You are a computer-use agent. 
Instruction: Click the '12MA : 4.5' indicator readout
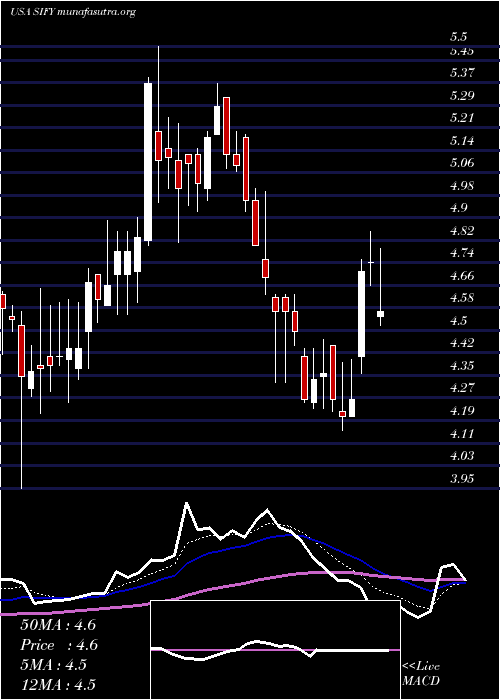58,685
